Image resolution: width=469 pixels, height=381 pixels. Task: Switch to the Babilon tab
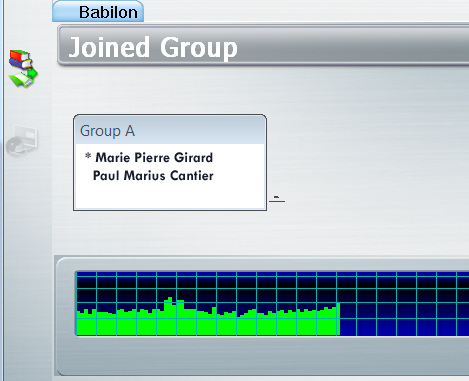point(98,12)
